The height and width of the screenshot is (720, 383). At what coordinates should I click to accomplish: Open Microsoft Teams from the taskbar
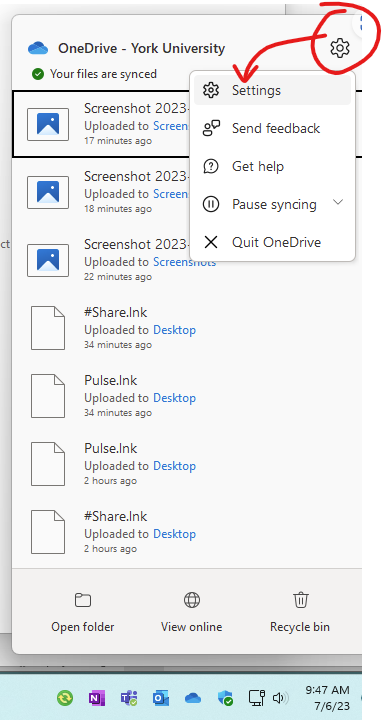[129, 698]
